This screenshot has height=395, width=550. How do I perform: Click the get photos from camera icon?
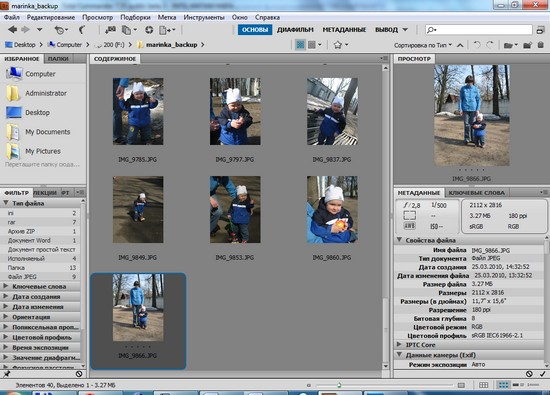110,30
